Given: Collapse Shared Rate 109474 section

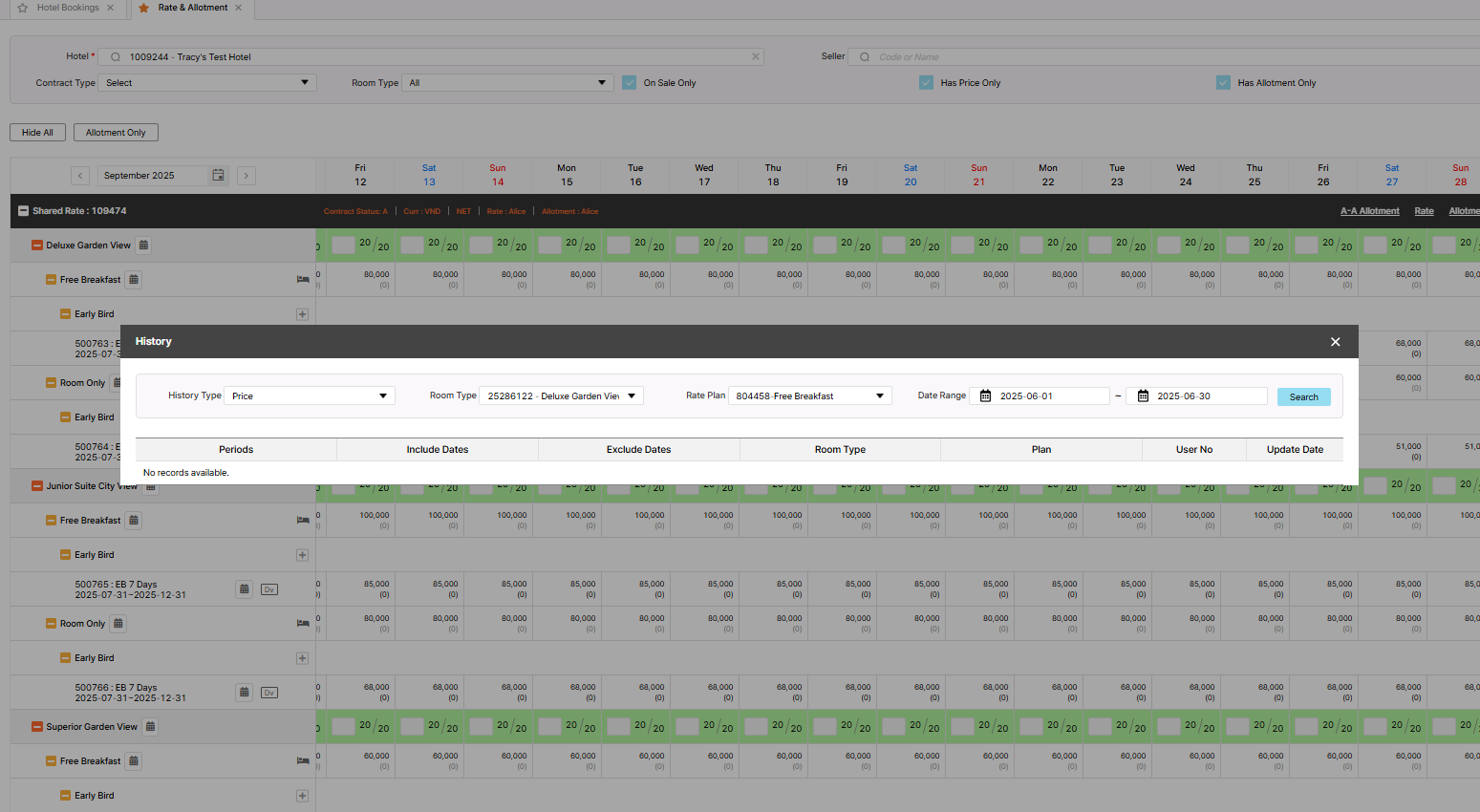Looking at the screenshot, I should tap(23, 211).
